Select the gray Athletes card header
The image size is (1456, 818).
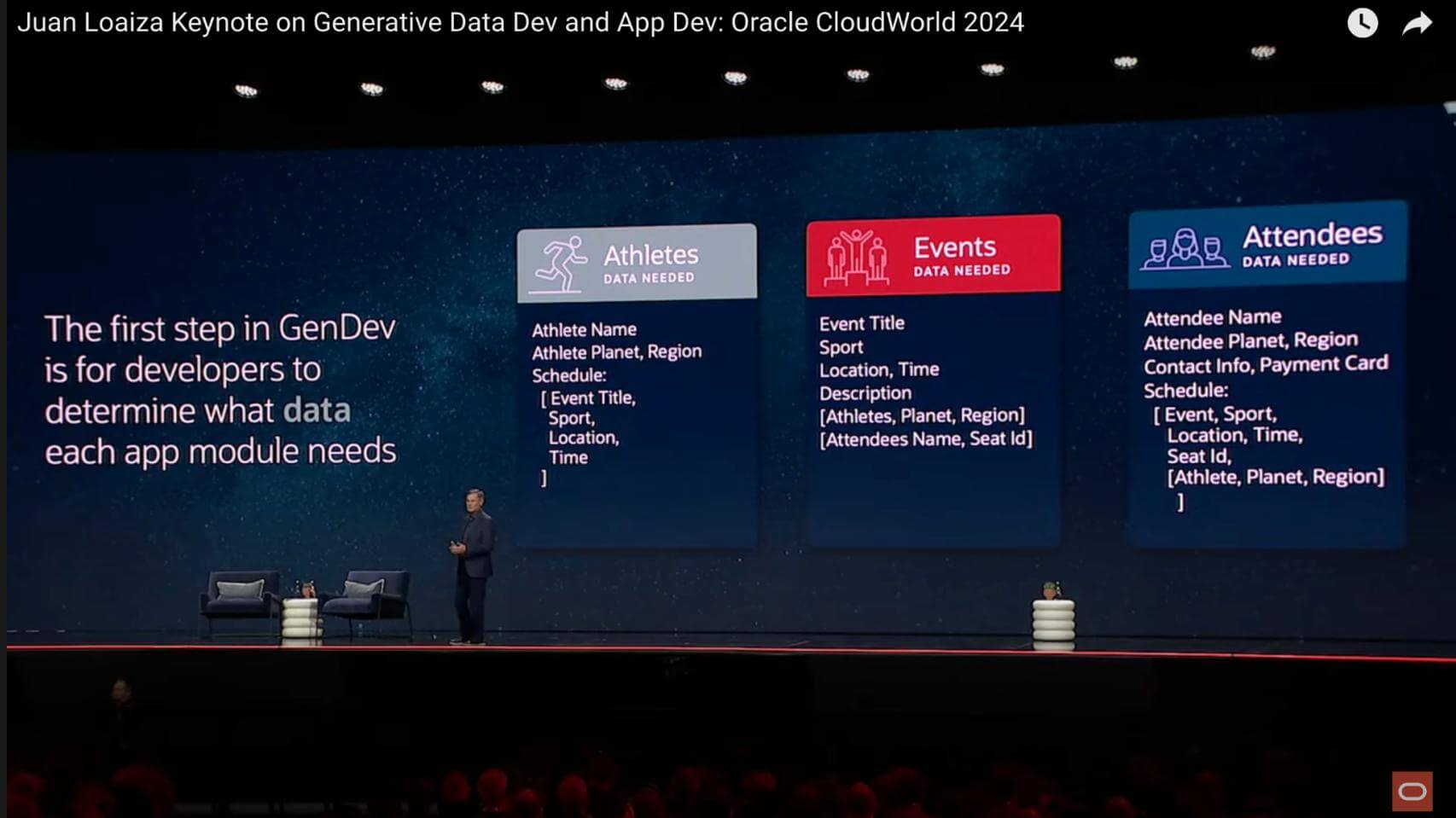pyautogui.click(x=637, y=264)
